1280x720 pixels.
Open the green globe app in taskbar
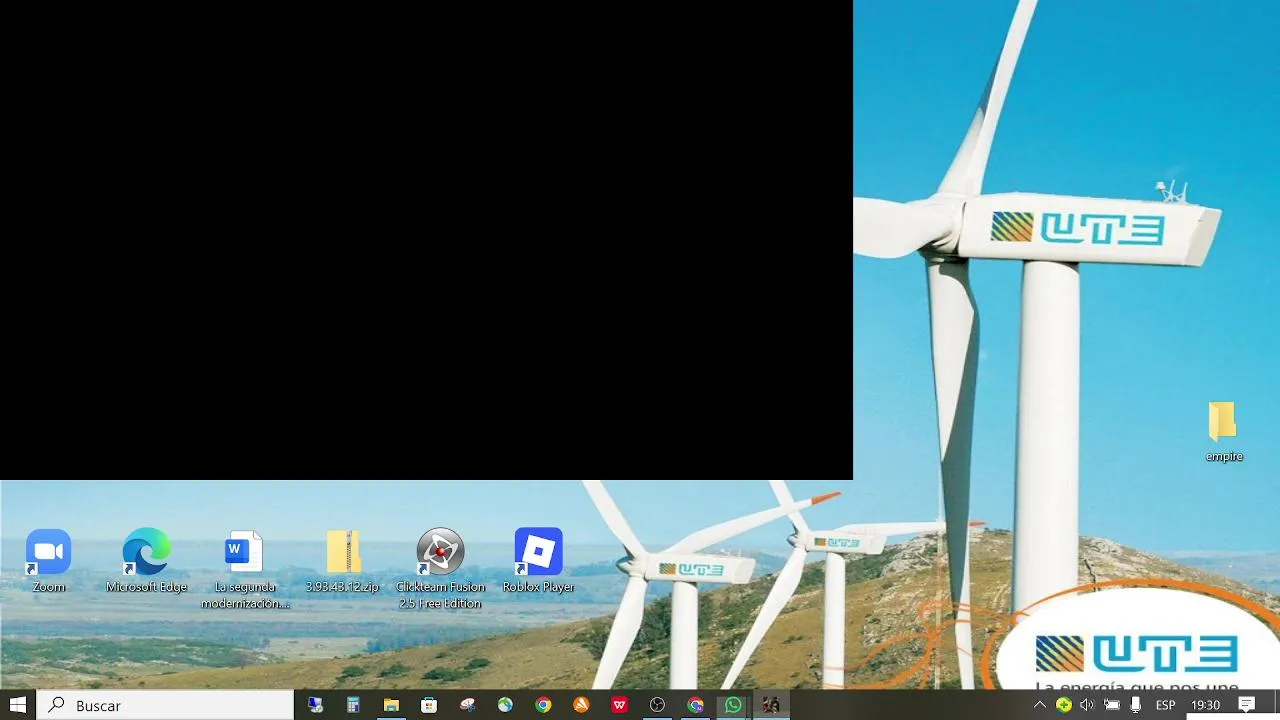pos(505,705)
